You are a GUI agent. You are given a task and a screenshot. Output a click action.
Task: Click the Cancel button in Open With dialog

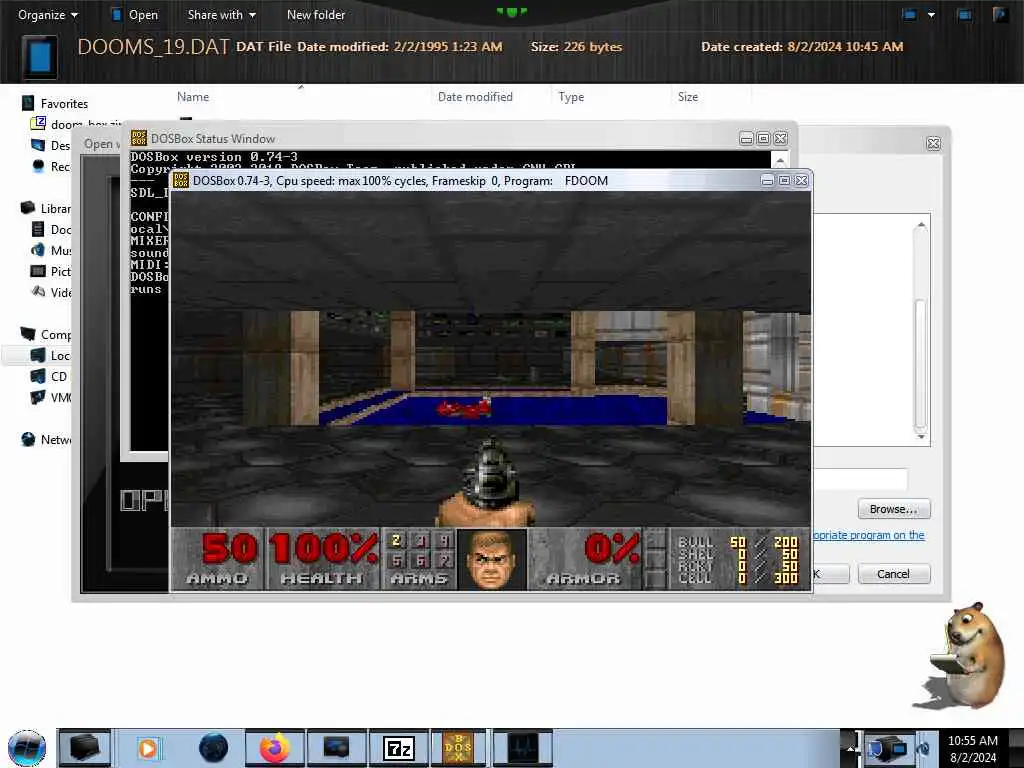click(893, 573)
